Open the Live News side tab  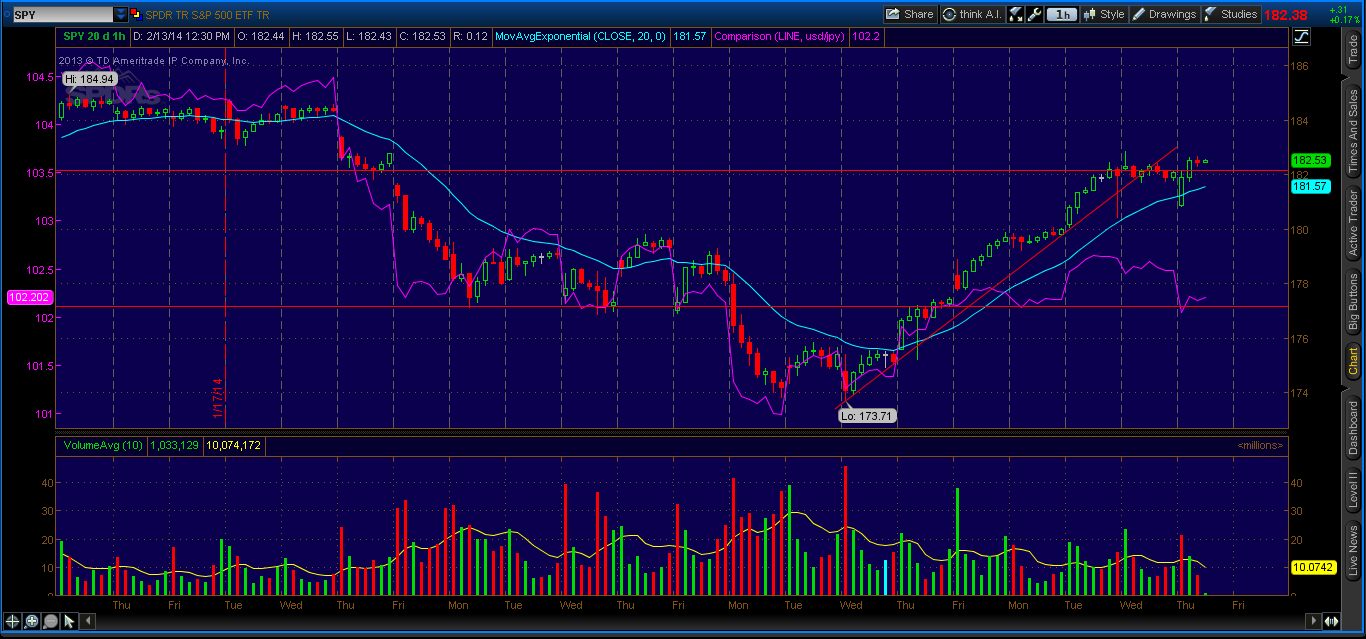pos(1353,552)
